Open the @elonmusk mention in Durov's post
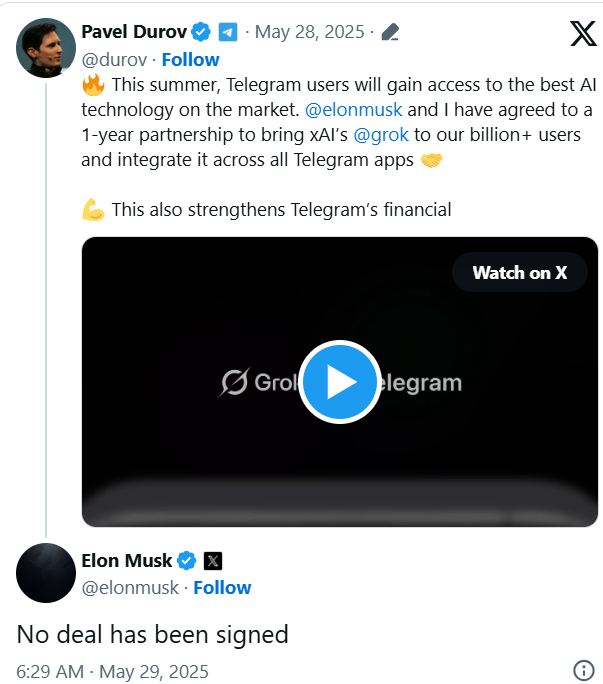Screen dimensions: 603x684 (x=353, y=110)
